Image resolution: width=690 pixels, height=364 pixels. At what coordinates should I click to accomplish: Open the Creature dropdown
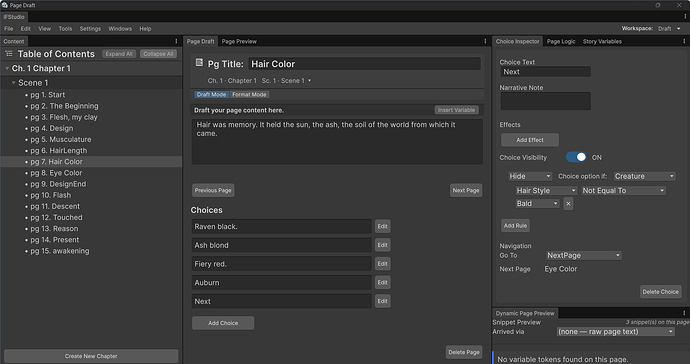(644, 176)
